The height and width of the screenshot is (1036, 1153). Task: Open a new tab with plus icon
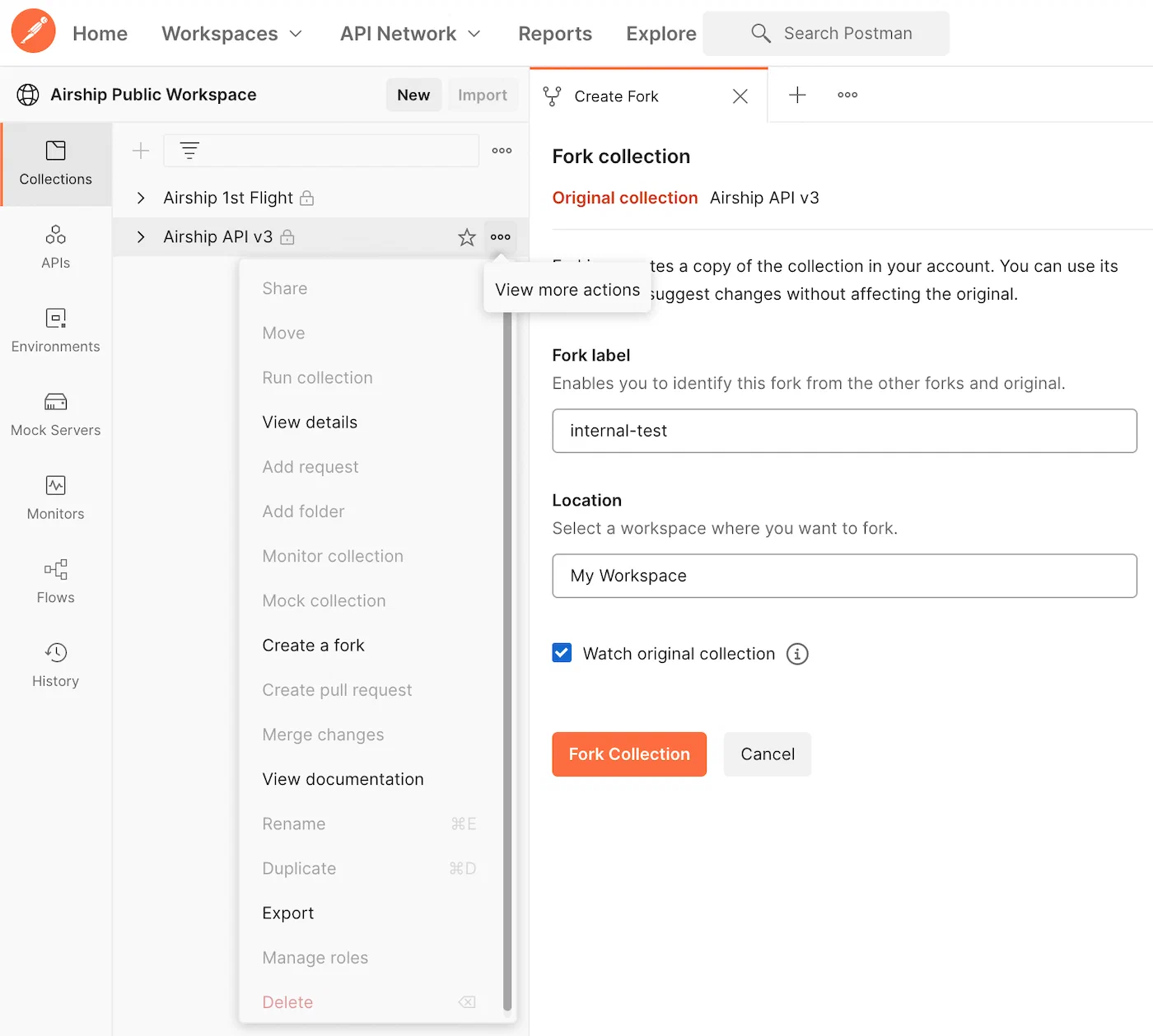(797, 96)
